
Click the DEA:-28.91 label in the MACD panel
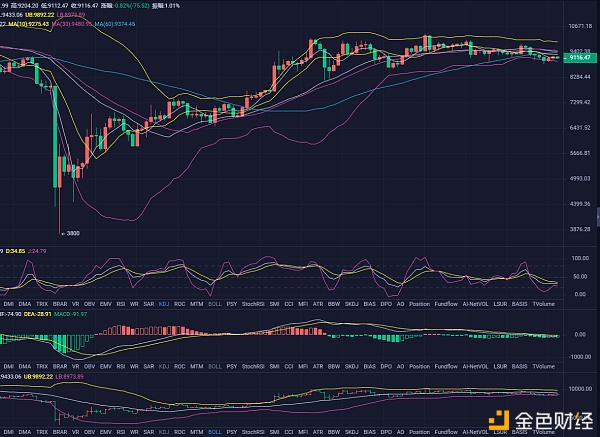38,314
